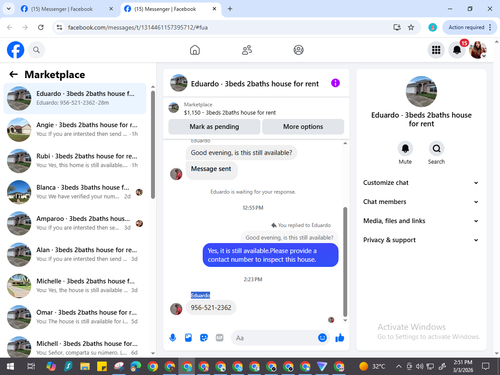The image size is (500, 375).
Task: Send a thumbs-up like
Action: [x=340, y=338]
